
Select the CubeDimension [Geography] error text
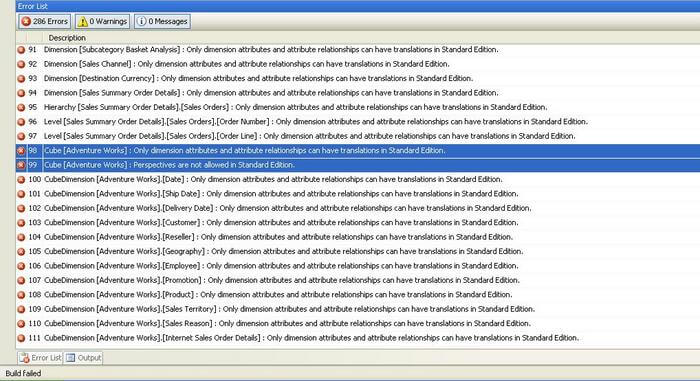pyautogui.click(x=283, y=251)
